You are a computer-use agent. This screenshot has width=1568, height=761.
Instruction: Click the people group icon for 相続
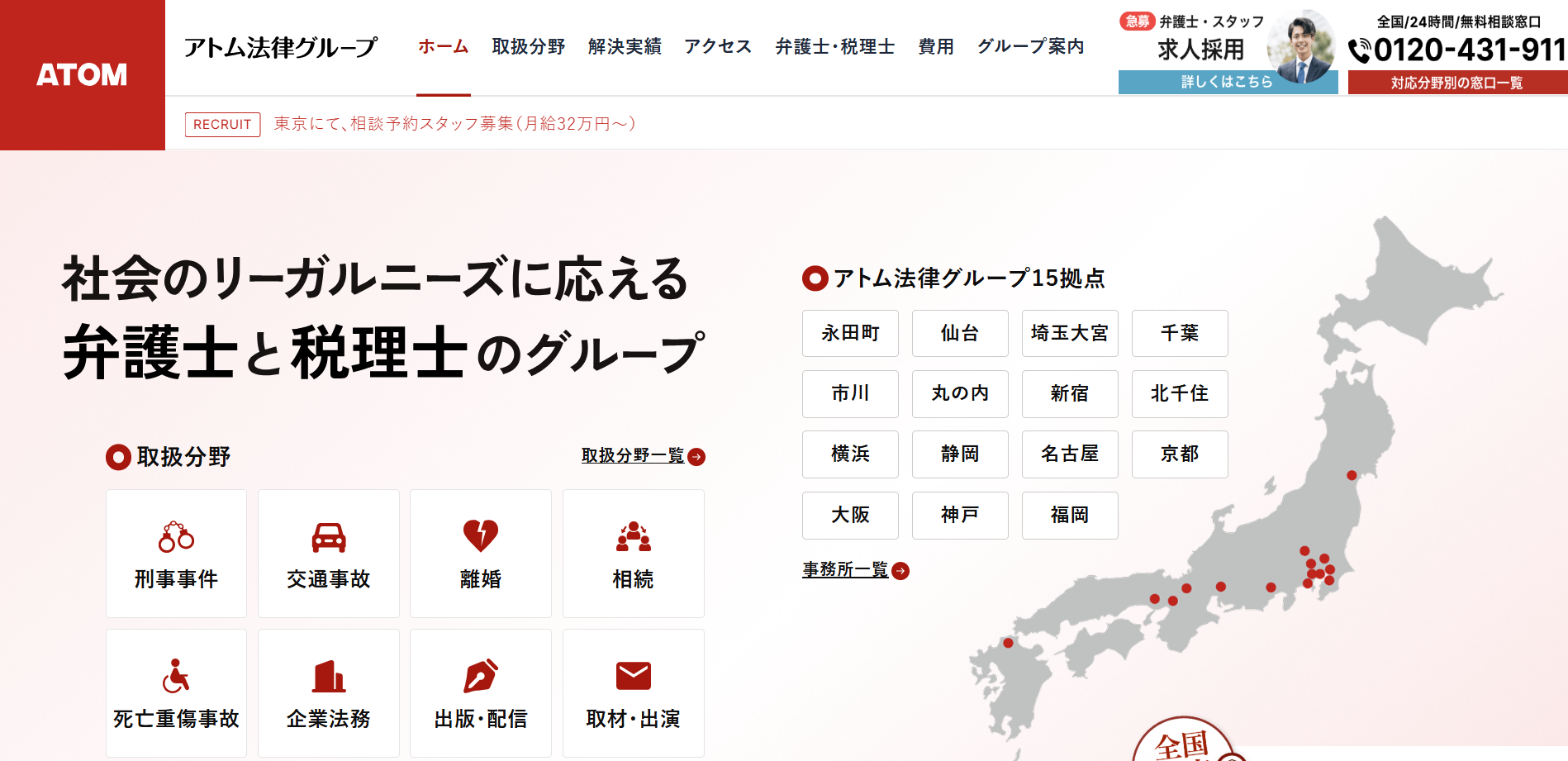click(x=634, y=536)
